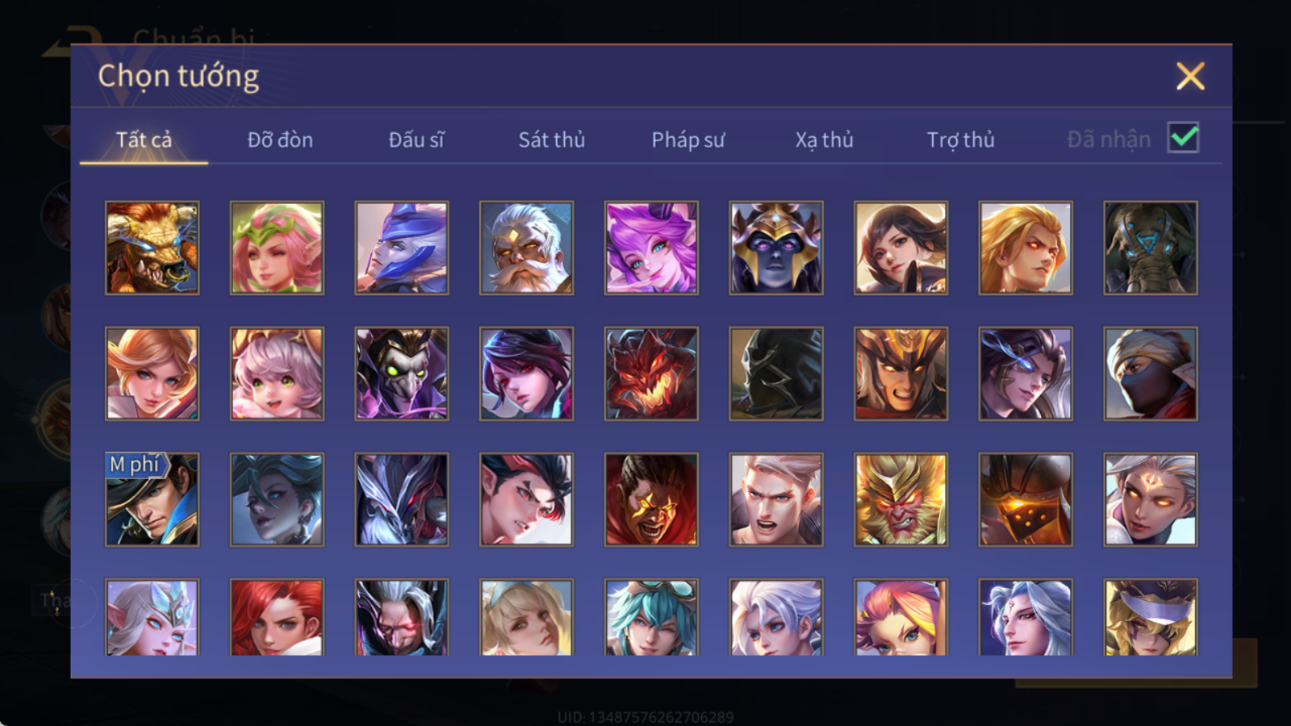Choose the purple-haired girl hero portrait

tap(651, 248)
